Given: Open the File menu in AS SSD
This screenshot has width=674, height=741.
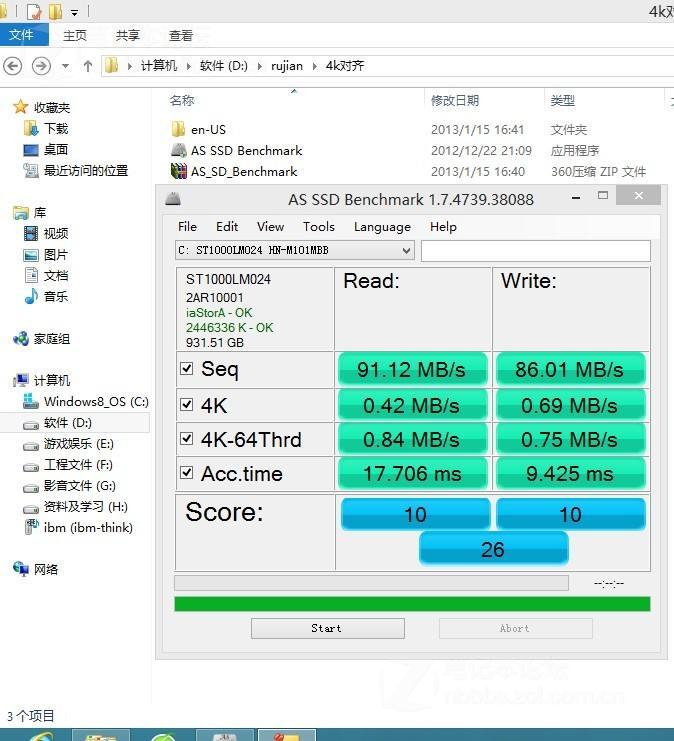Looking at the screenshot, I should (187, 227).
